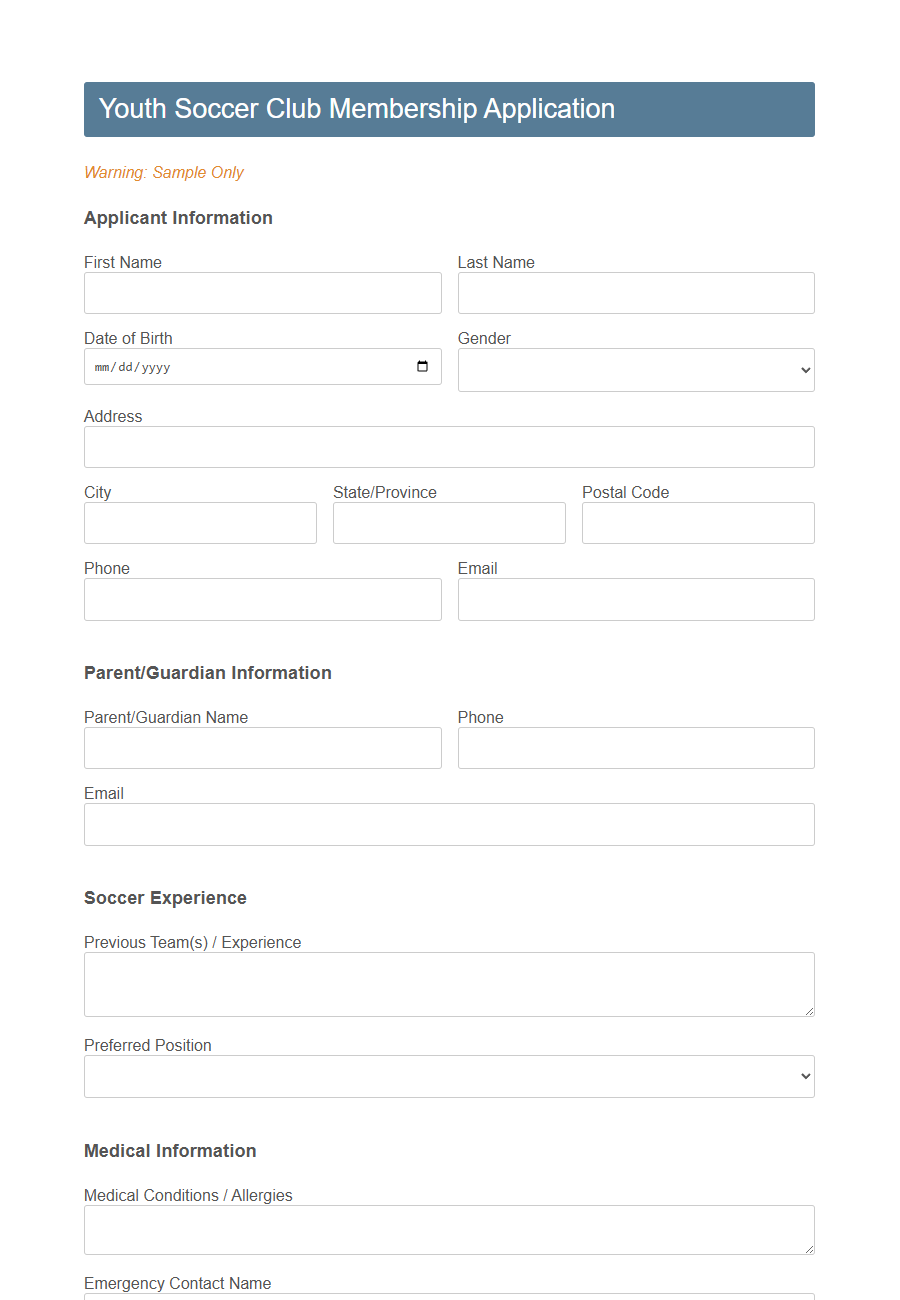Open the Gender dropdown

[636, 370]
